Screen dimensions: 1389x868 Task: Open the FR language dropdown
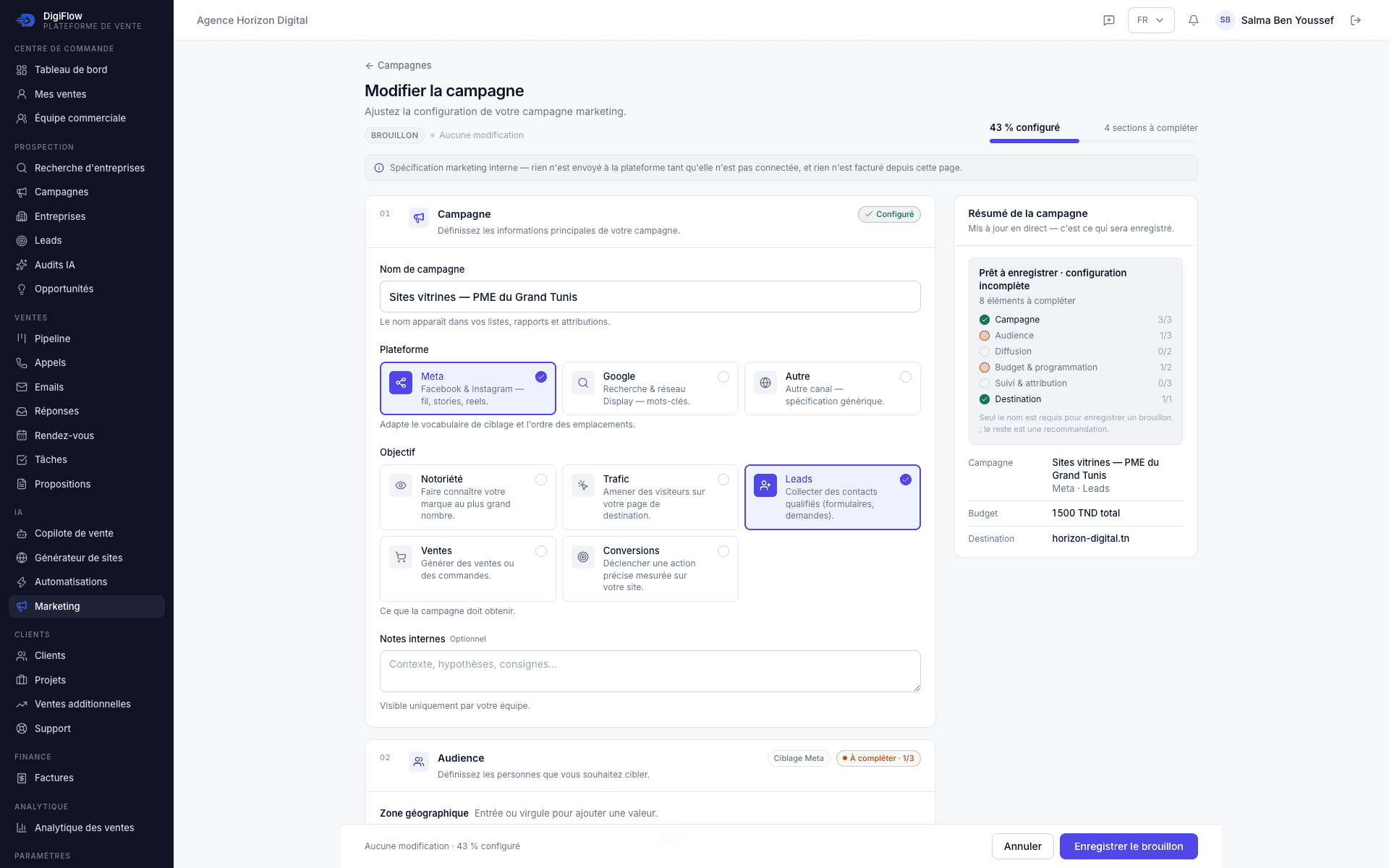(x=1151, y=20)
